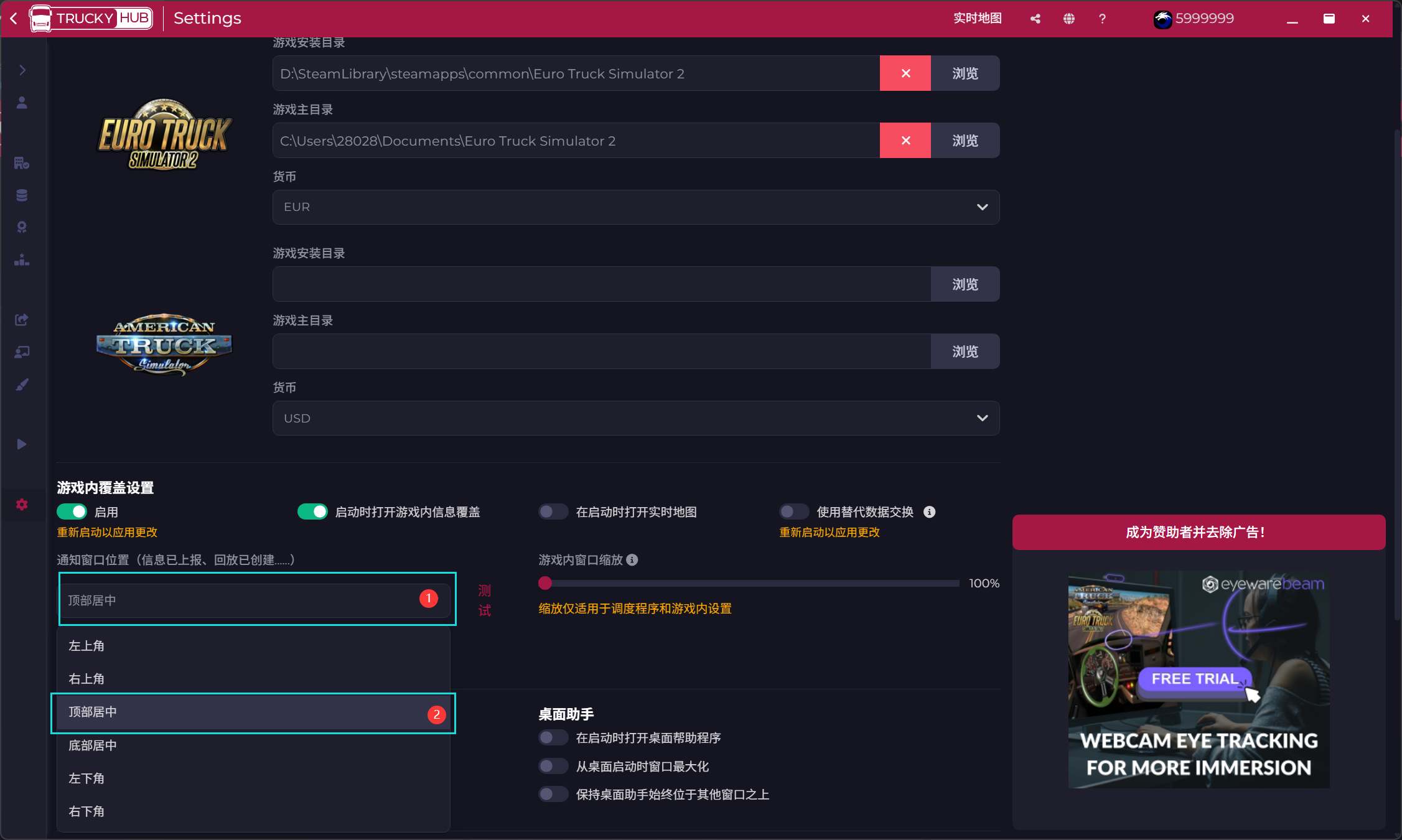This screenshot has width=1402, height=840.
Task: Click the 5999999 username
Action: tap(1204, 19)
